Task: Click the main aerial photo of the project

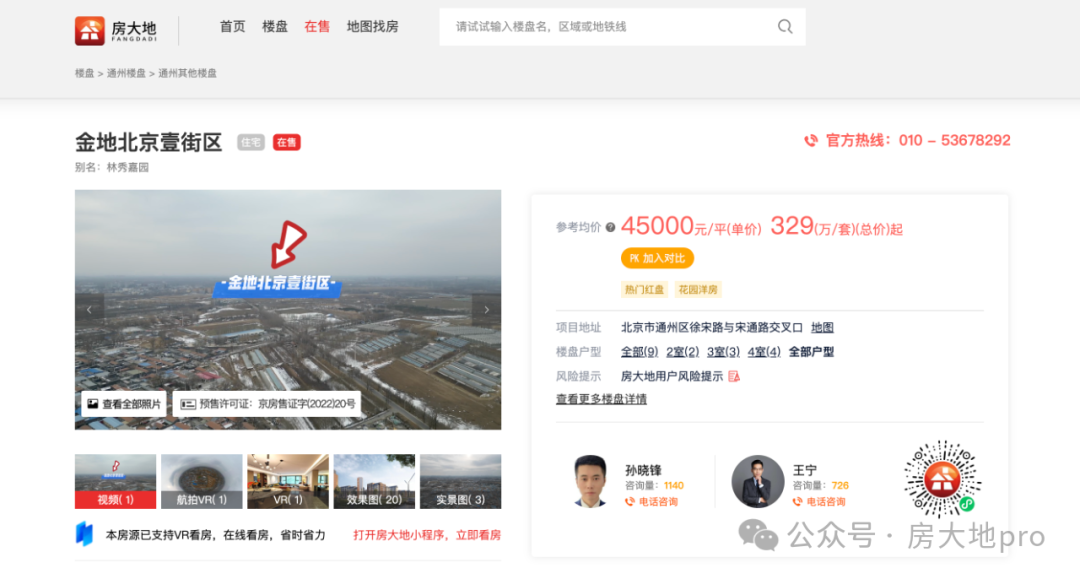Action: 288,310
